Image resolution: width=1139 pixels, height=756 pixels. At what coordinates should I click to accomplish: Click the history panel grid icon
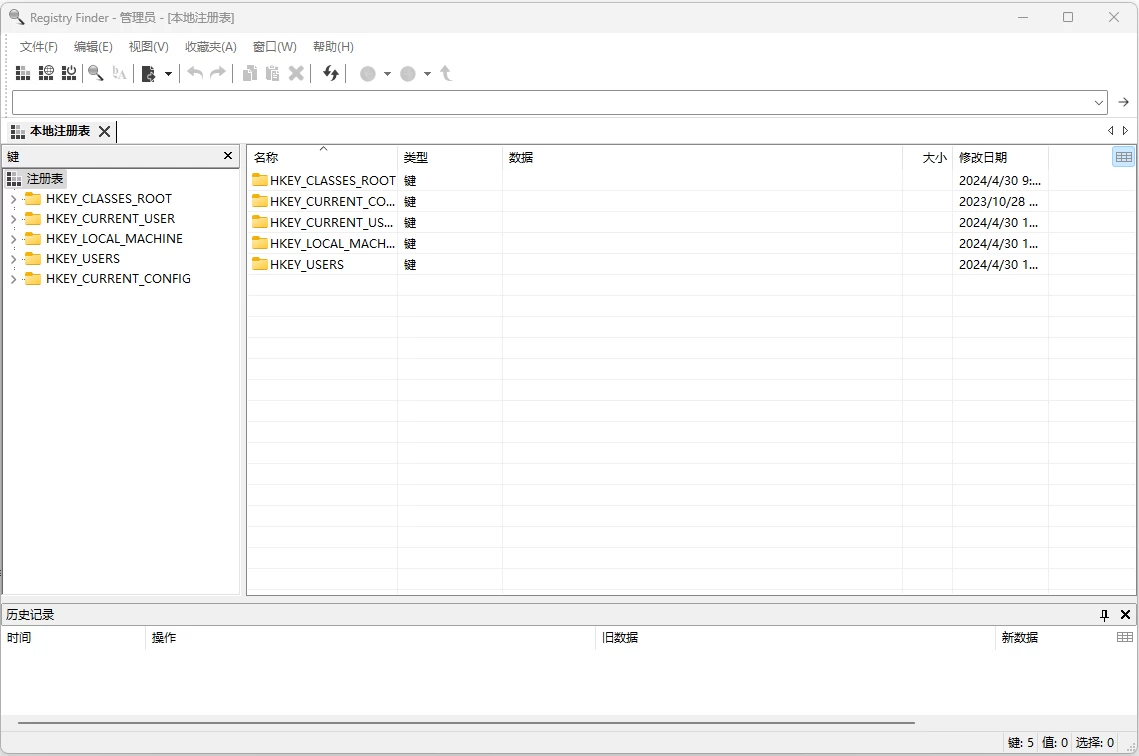1124,637
